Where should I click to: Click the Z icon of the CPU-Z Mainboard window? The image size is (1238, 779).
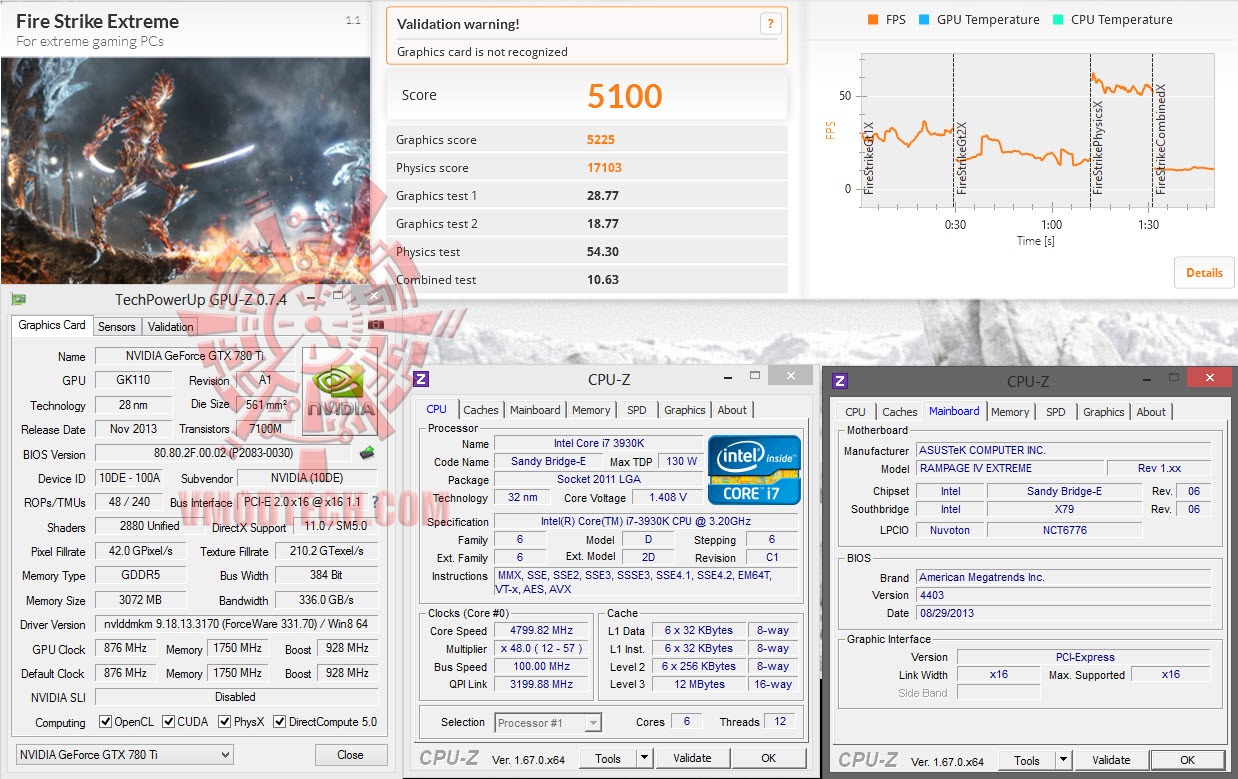pyautogui.click(x=840, y=380)
